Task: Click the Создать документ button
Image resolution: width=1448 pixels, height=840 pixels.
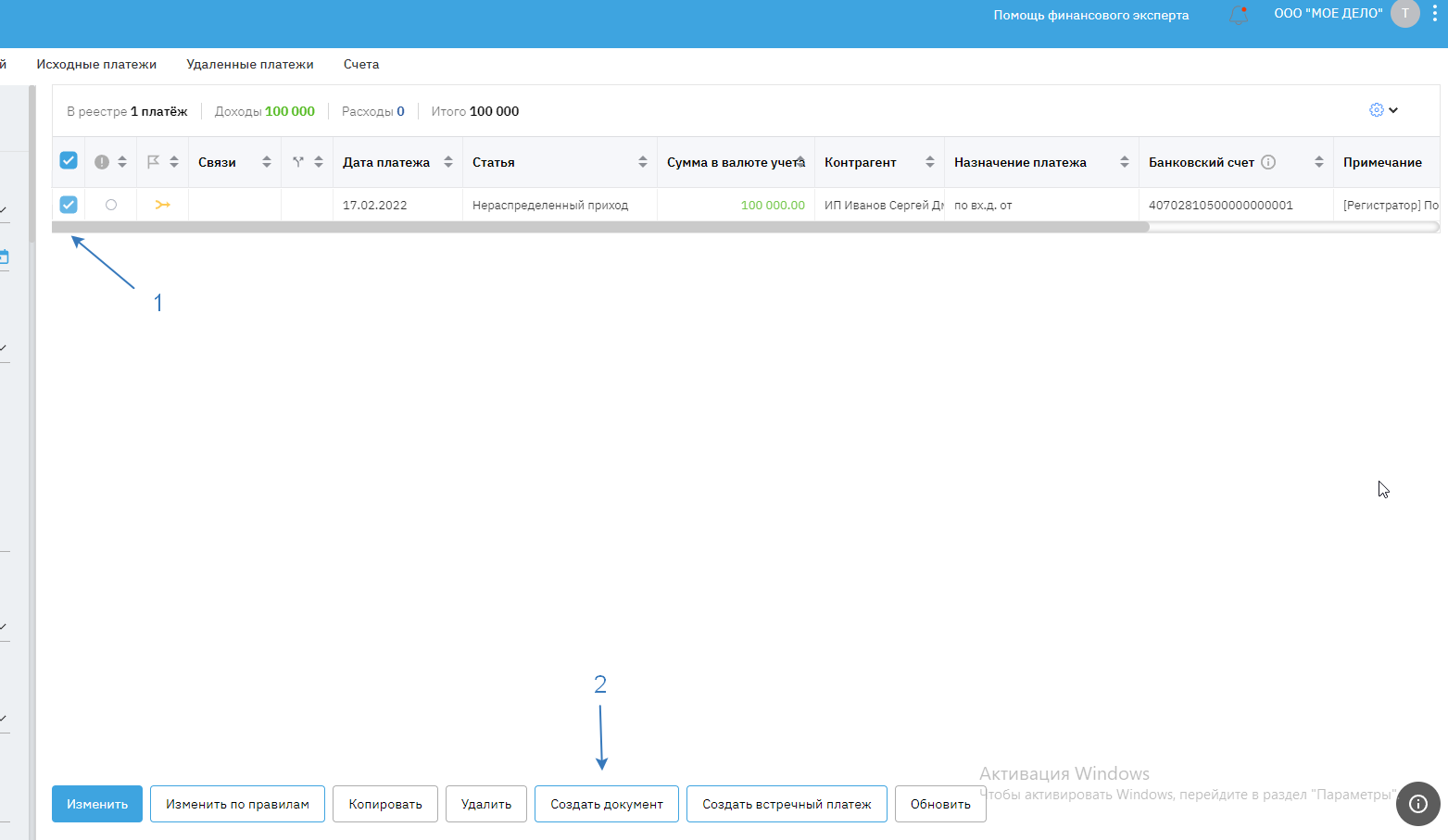Action: (x=607, y=804)
